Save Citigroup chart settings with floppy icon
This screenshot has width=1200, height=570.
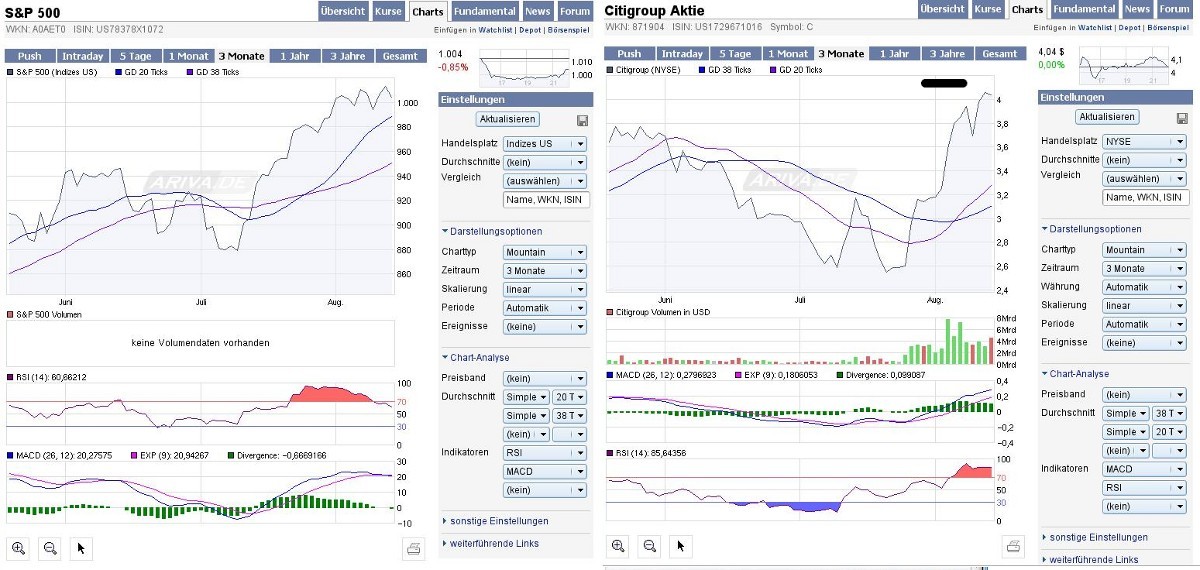click(1182, 117)
